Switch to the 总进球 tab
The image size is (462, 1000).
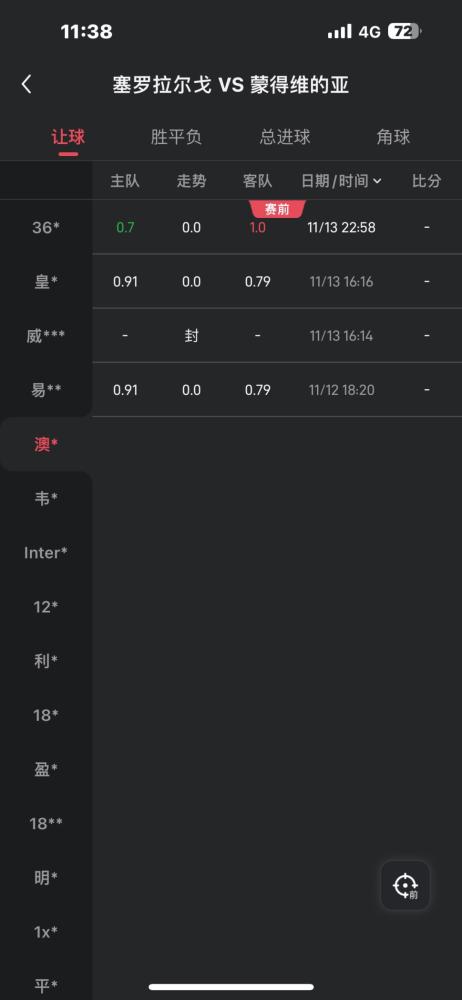(x=285, y=137)
